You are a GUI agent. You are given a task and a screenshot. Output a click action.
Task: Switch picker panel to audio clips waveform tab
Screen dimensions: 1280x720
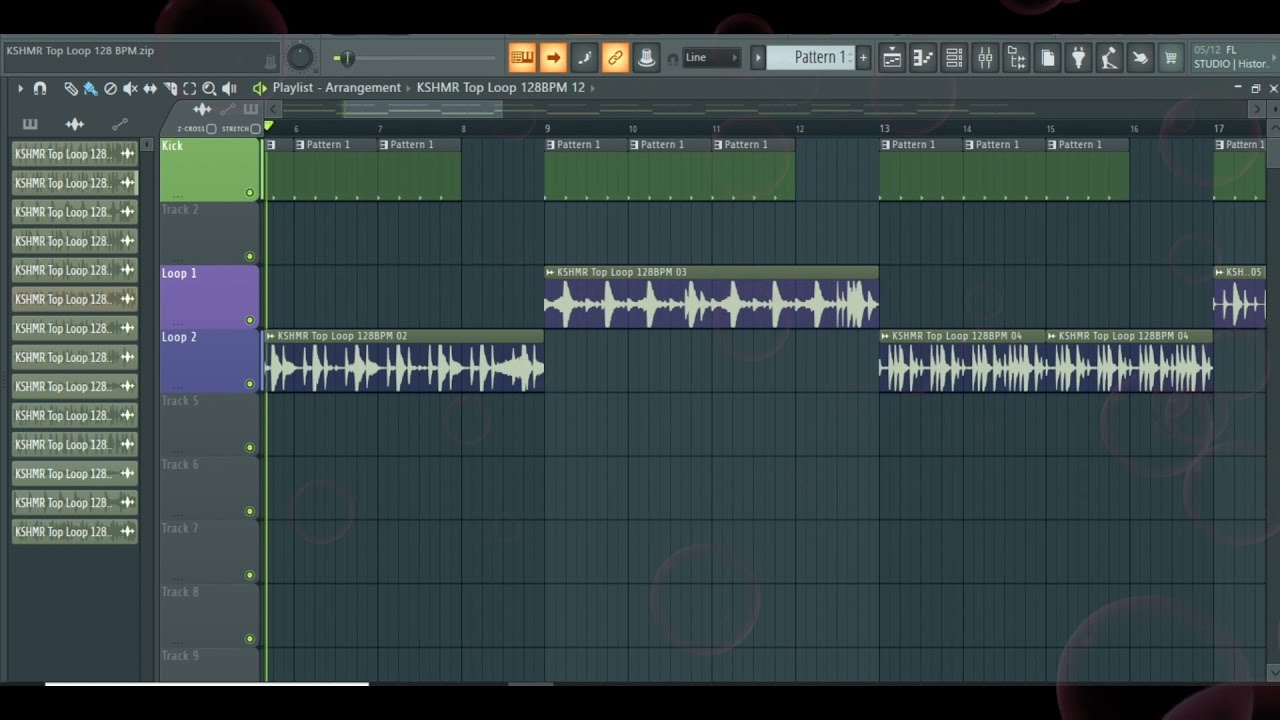tap(75, 124)
